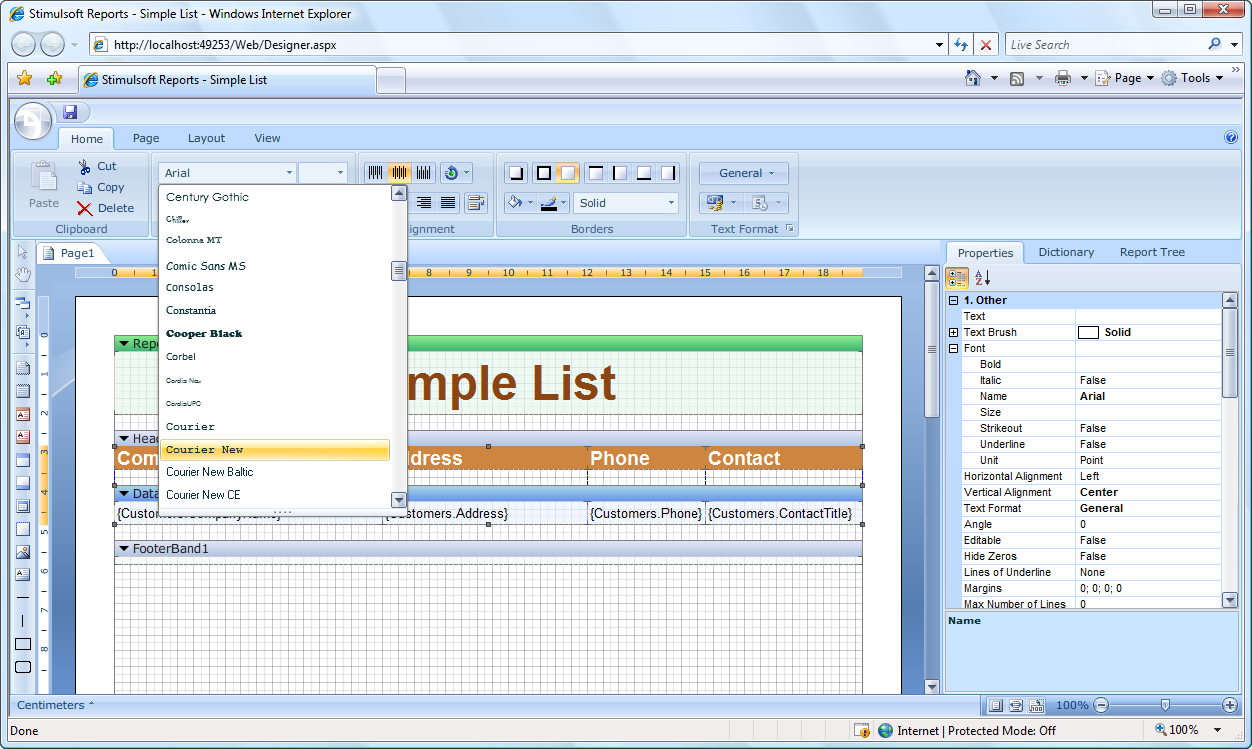Select Comic Sans MS font

click(x=206, y=266)
